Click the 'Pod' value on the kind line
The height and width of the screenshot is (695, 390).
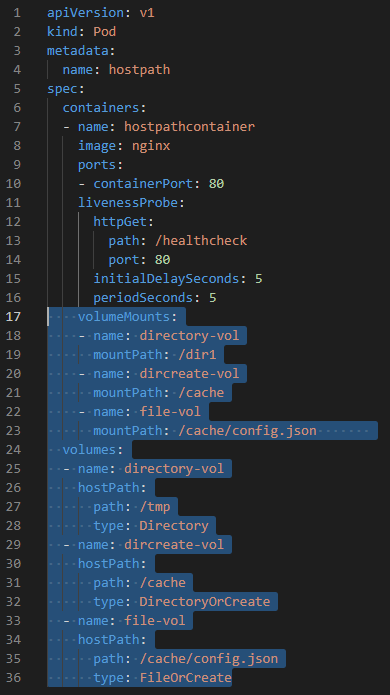[105, 31]
